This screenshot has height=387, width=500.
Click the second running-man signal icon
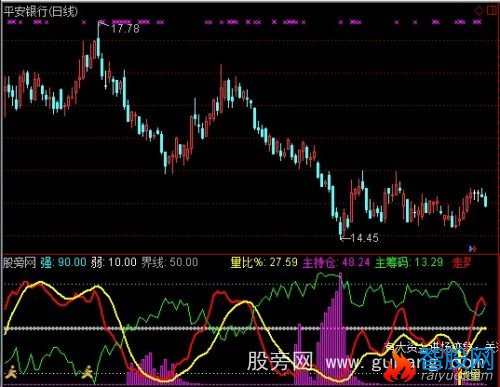tap(87, 371)
